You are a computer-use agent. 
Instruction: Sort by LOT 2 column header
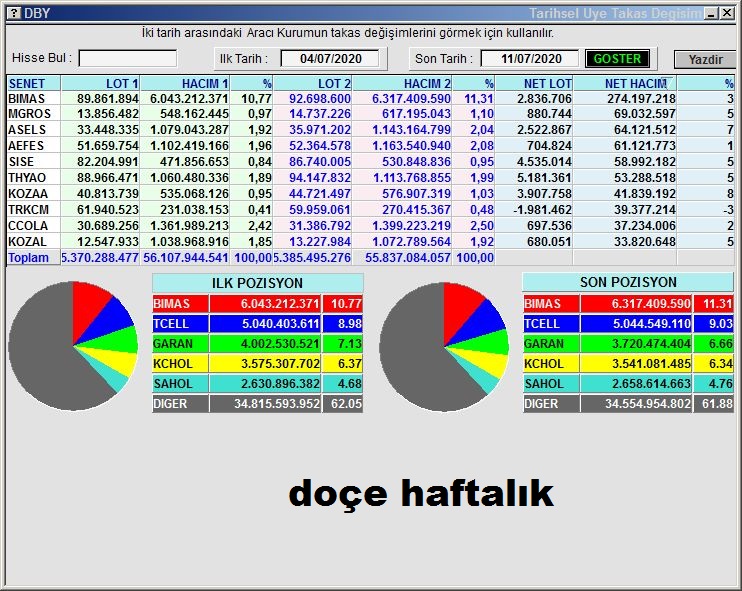coord(313,83)
